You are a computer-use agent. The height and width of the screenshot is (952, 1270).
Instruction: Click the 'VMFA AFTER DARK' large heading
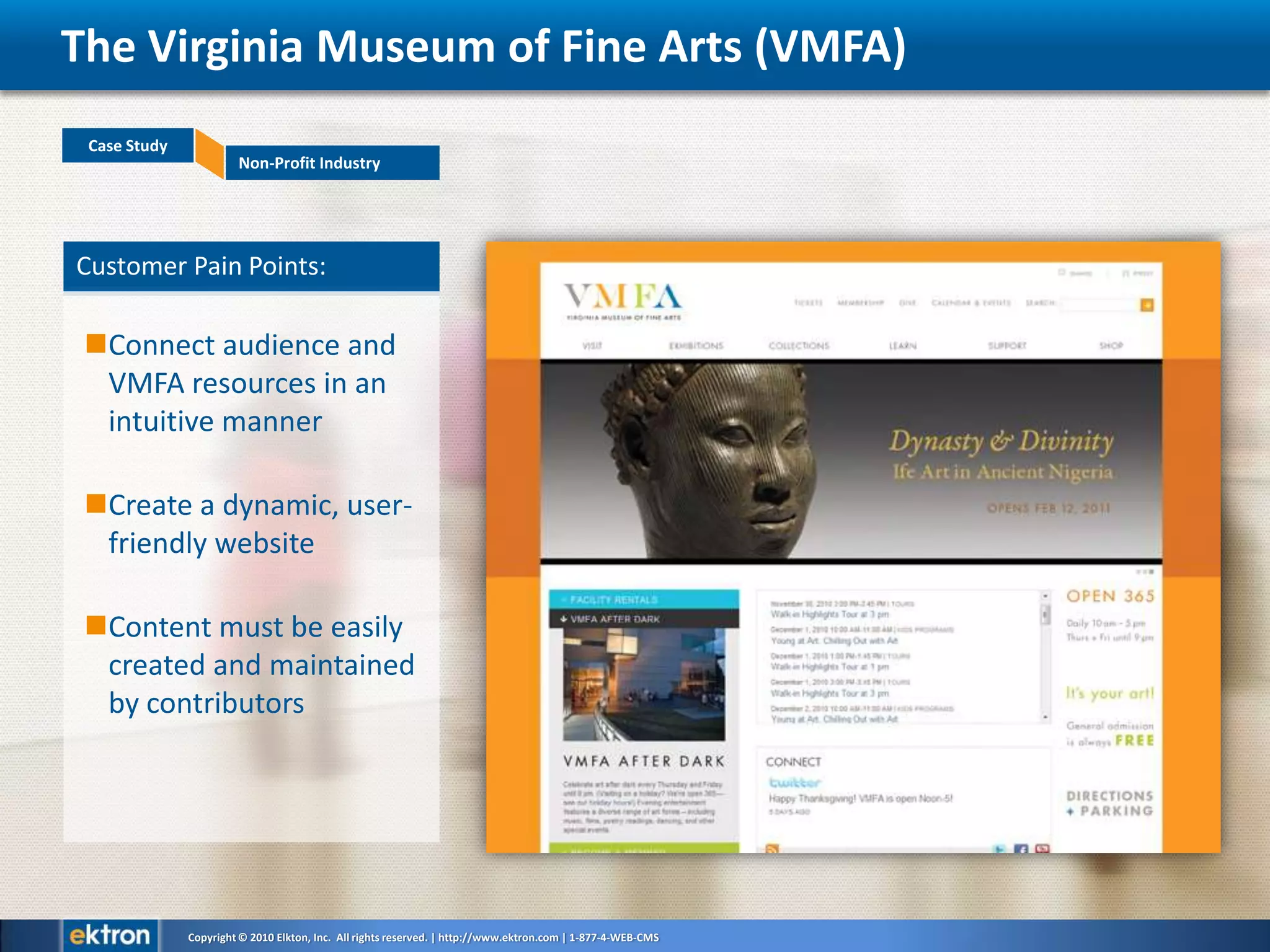[x=644, y=761]
